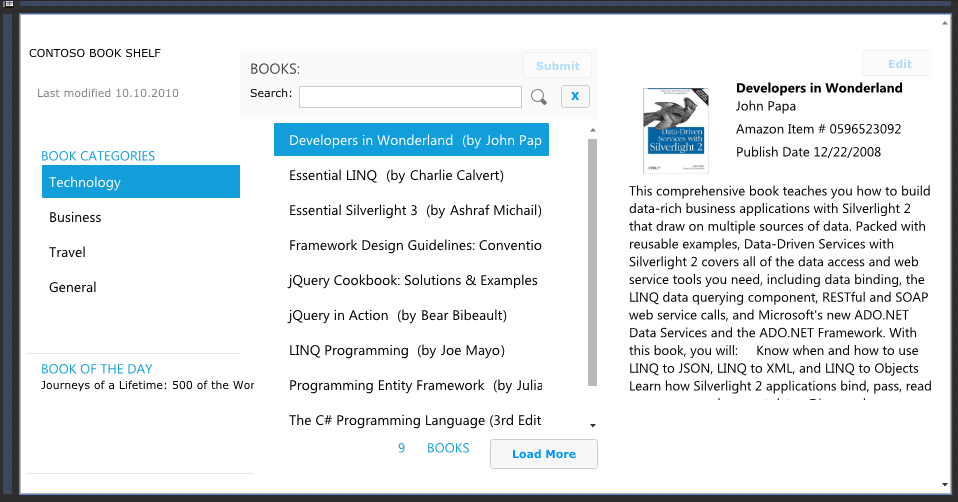Click the book list scrollbar thumb
958x502 pixels.
point(592,263)
